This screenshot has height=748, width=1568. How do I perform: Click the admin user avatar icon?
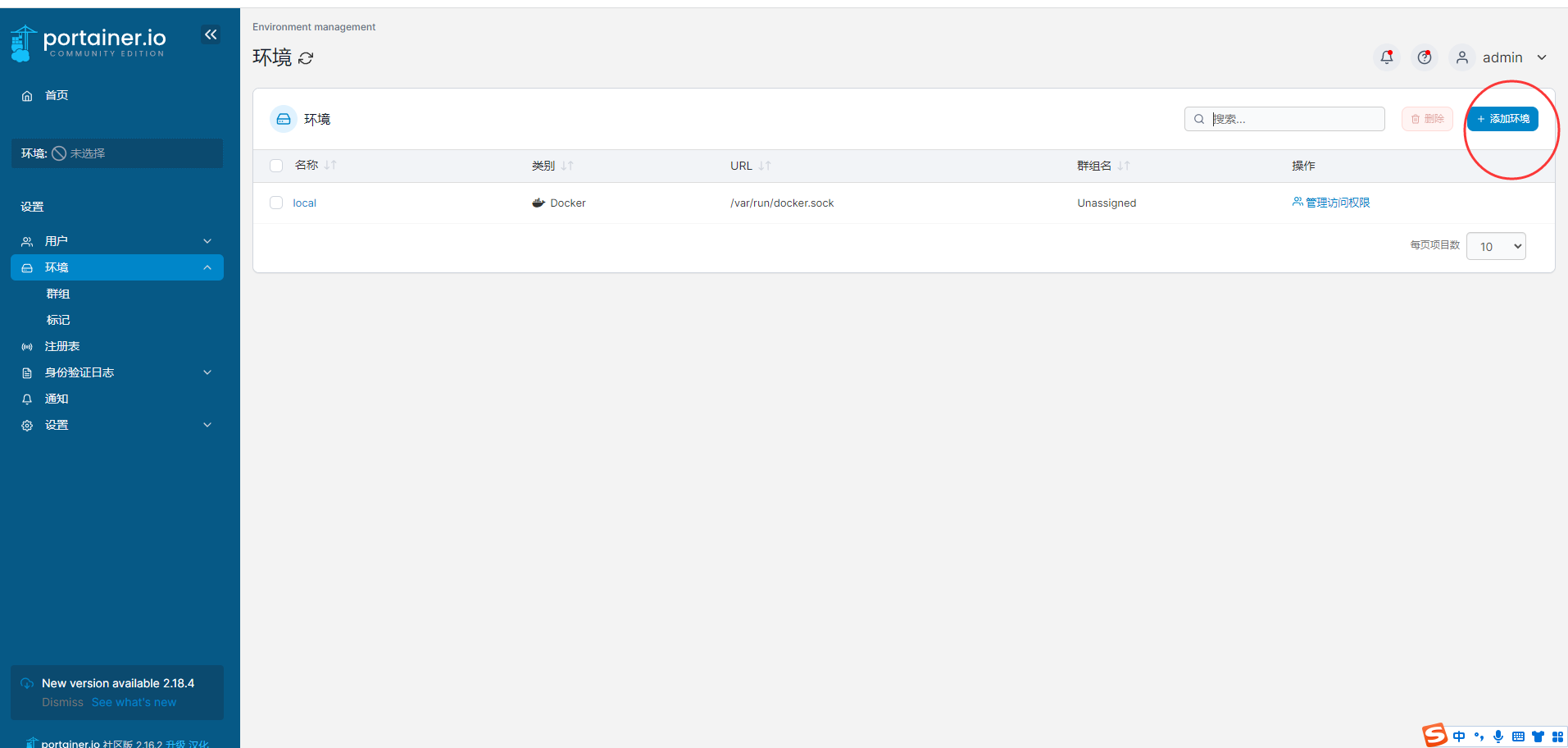click(1461, 57)
